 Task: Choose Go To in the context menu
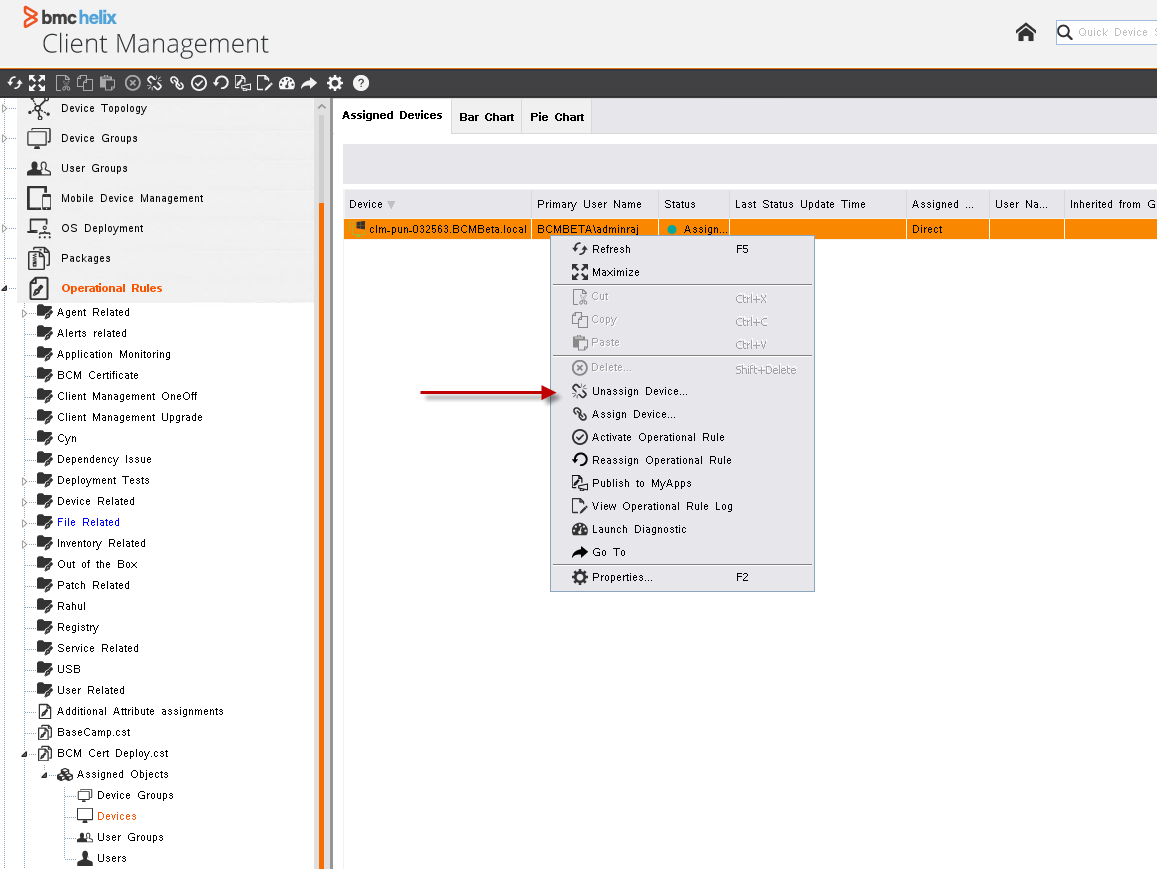point(683,553)
